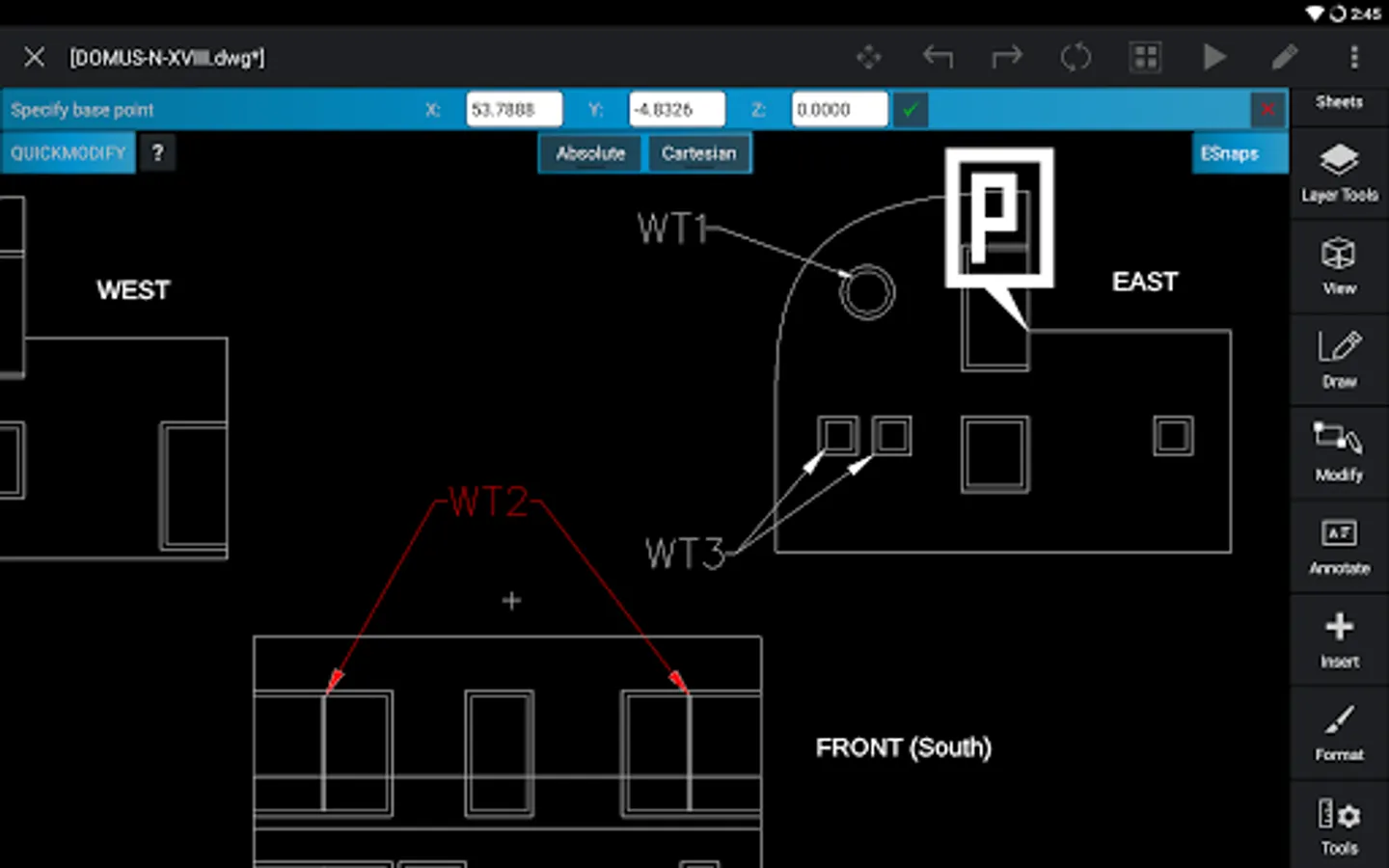Click the Y coordinate input field
Image resolution: width=1389 pixels, height=868 pixels.
point(677,109)
